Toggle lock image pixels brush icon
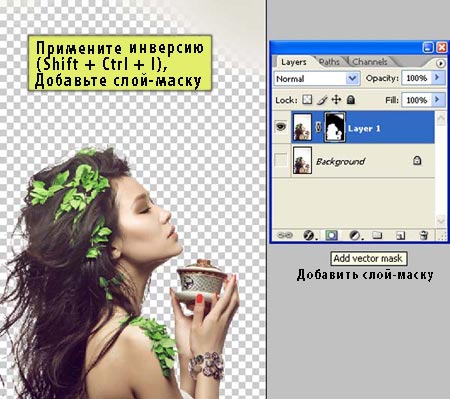450x399 pixels. coord(322,100)
